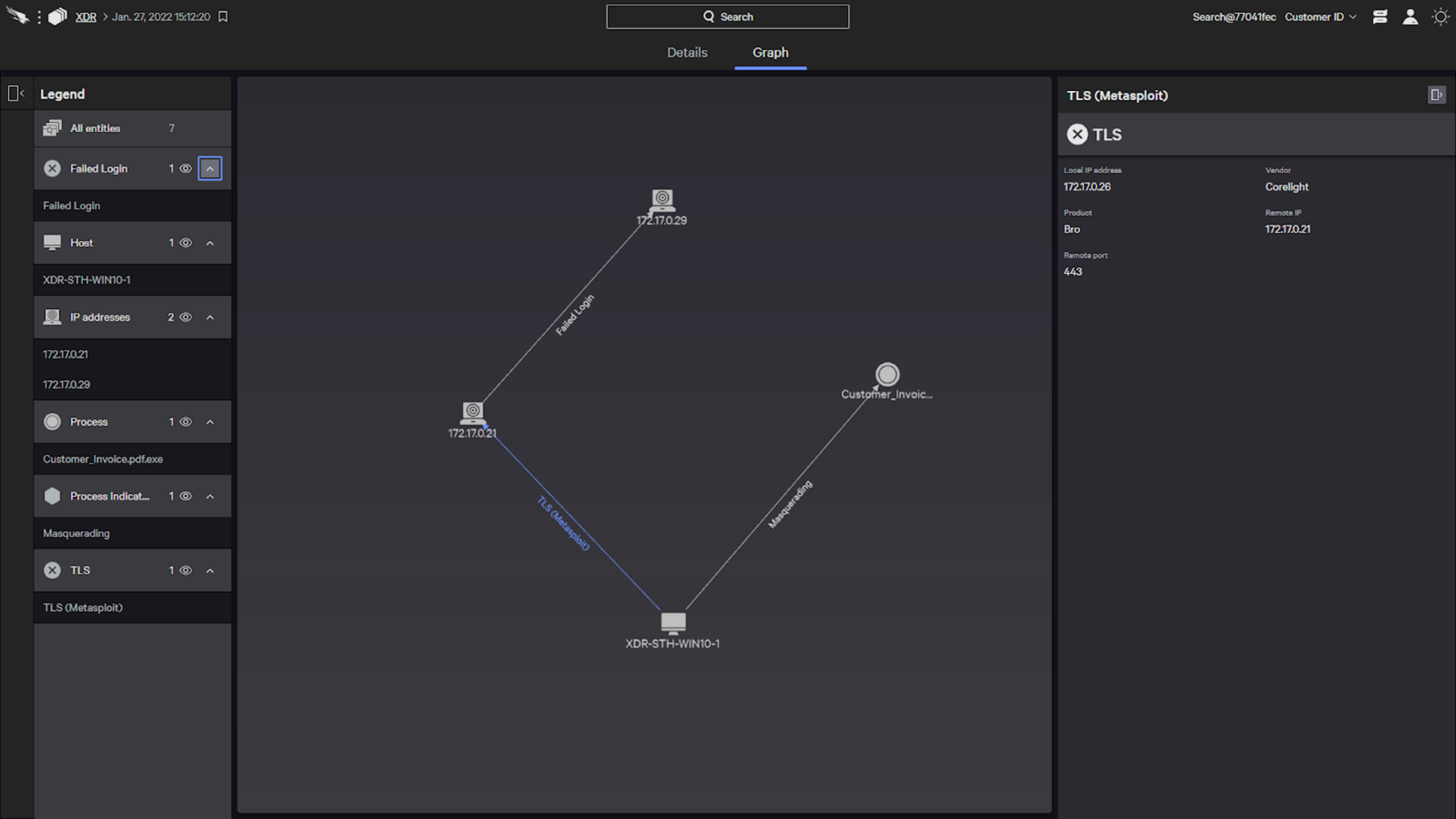Screen dimensions: 1456x819
Task: Open the notifications messages icon
Action: click(x=1380, y=16)
